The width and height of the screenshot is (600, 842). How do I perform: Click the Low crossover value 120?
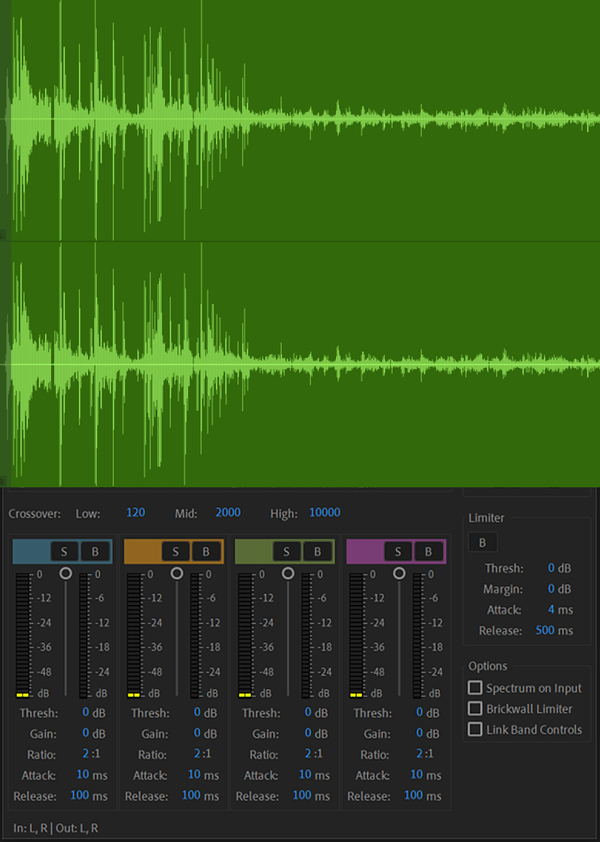[x=136, y=513]
